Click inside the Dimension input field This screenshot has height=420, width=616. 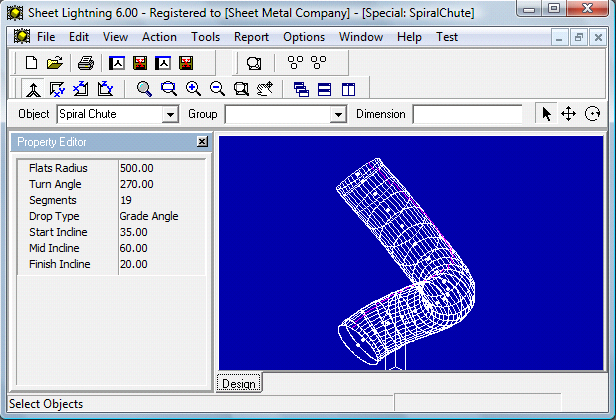click(467, 114)
